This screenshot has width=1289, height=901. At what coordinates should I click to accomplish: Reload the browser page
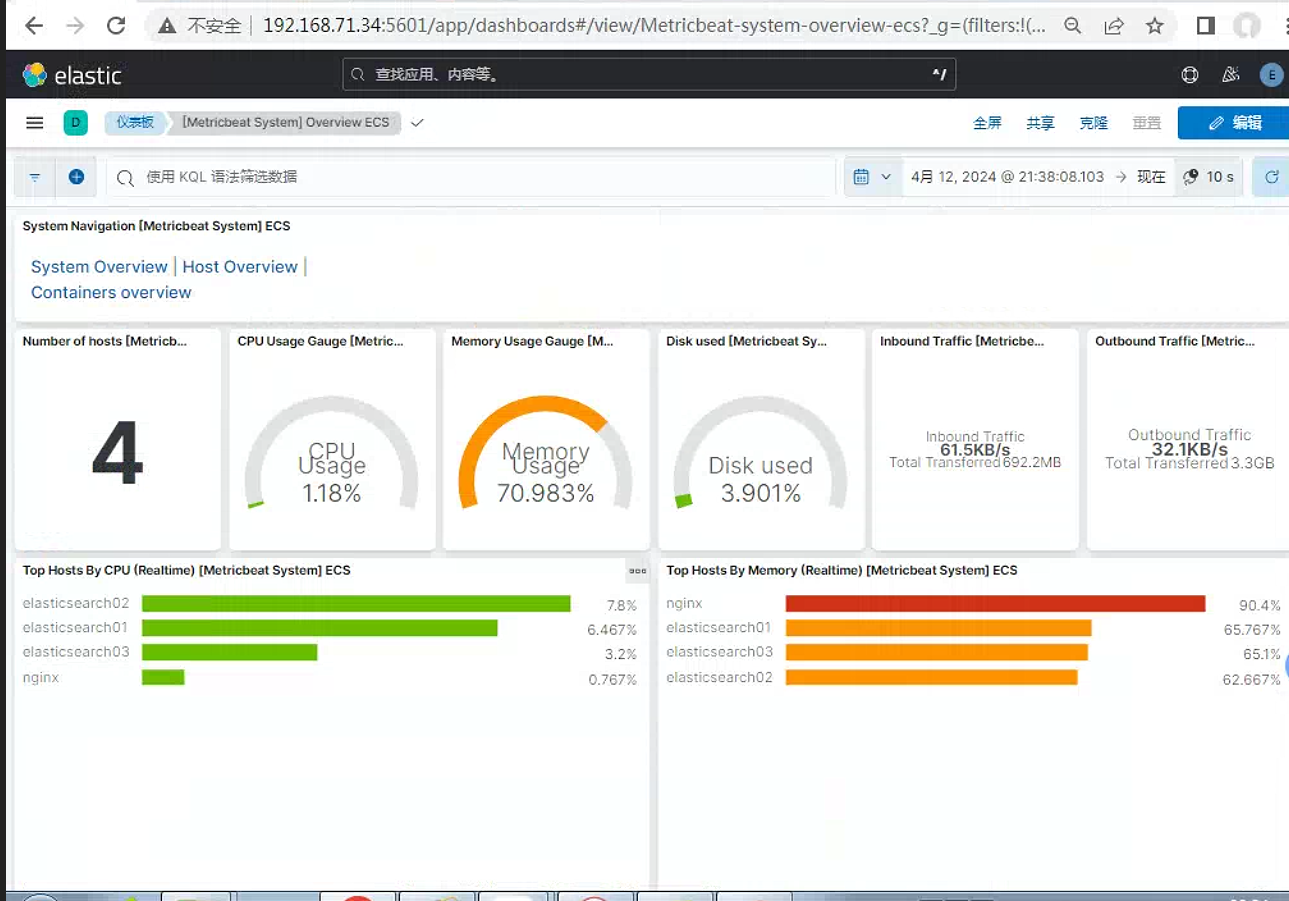pos(116,26)
